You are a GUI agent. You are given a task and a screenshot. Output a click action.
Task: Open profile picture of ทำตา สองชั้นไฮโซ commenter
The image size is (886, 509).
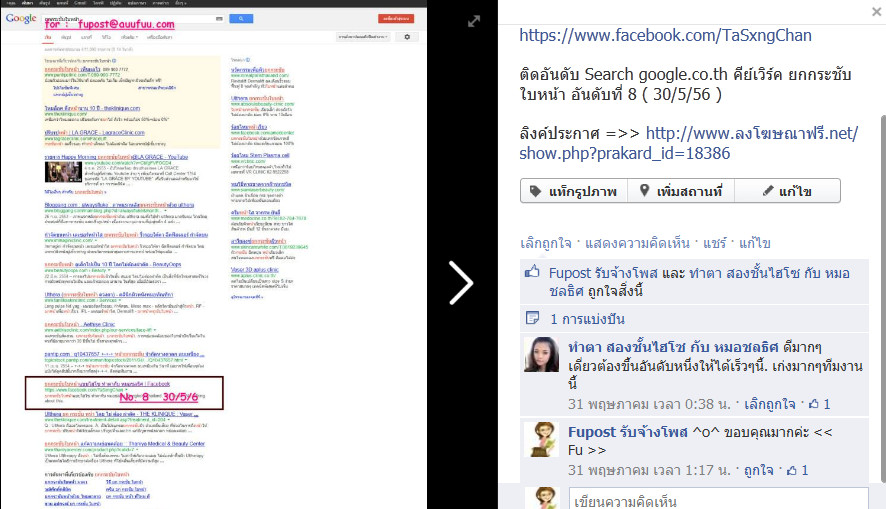pos(541,354)
